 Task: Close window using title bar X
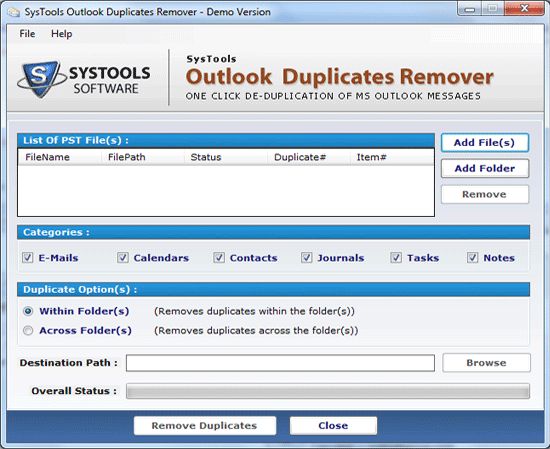(524, 9)
